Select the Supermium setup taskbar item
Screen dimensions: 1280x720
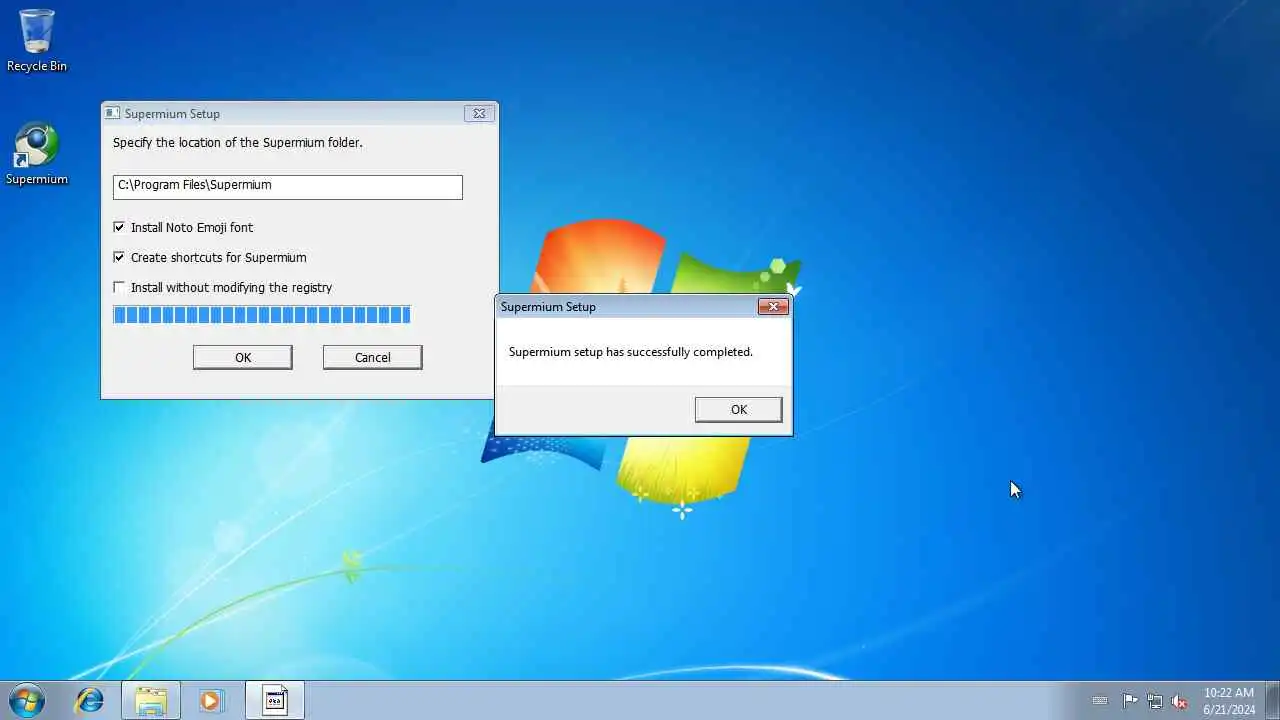[x=275, y=700]
